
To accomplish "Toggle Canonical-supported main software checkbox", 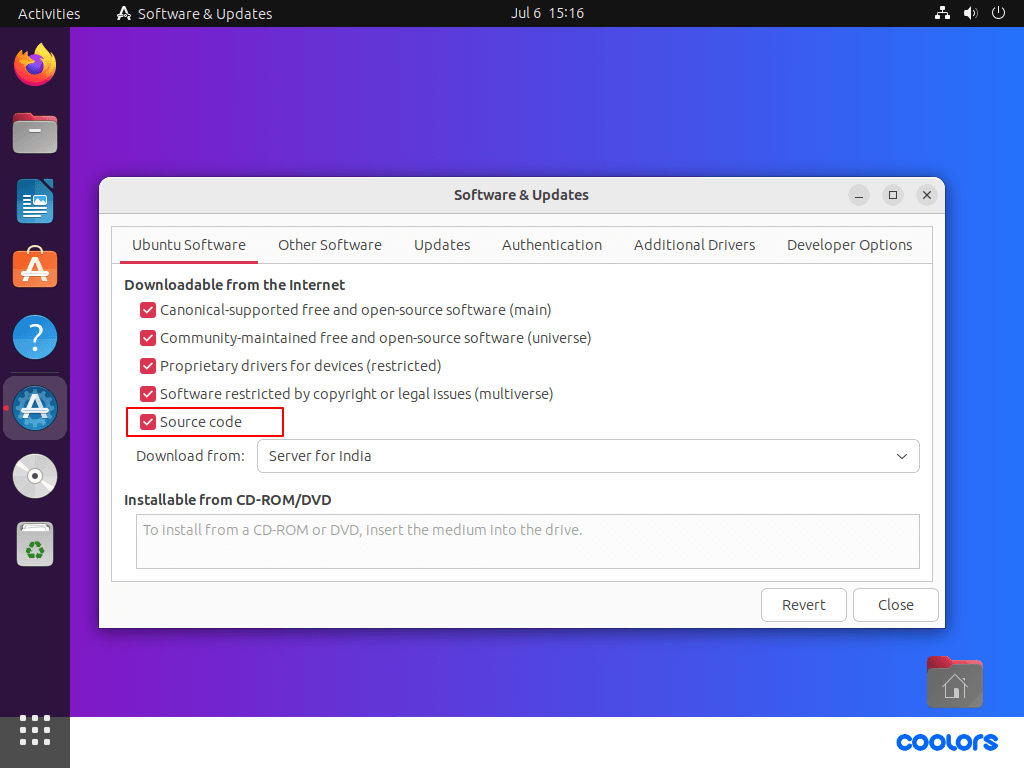I will click(148, 310).
